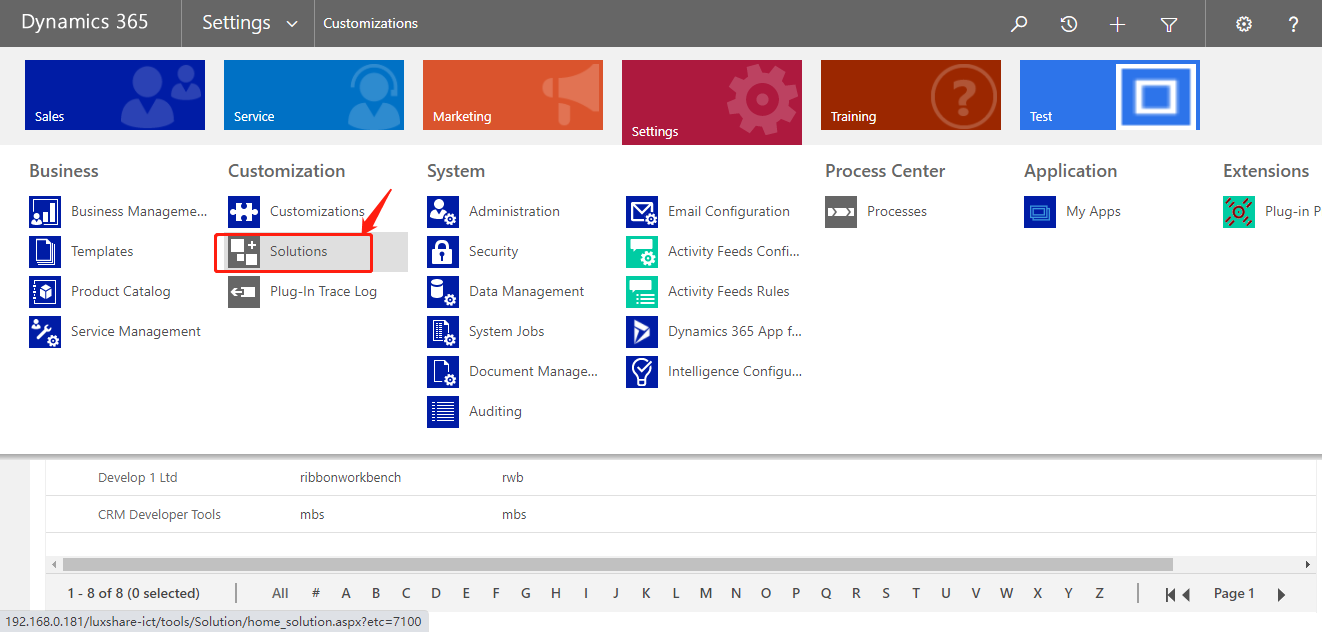Open Processes in Process Center
The image size is (1322, 632).
click(x=897, y=211)
